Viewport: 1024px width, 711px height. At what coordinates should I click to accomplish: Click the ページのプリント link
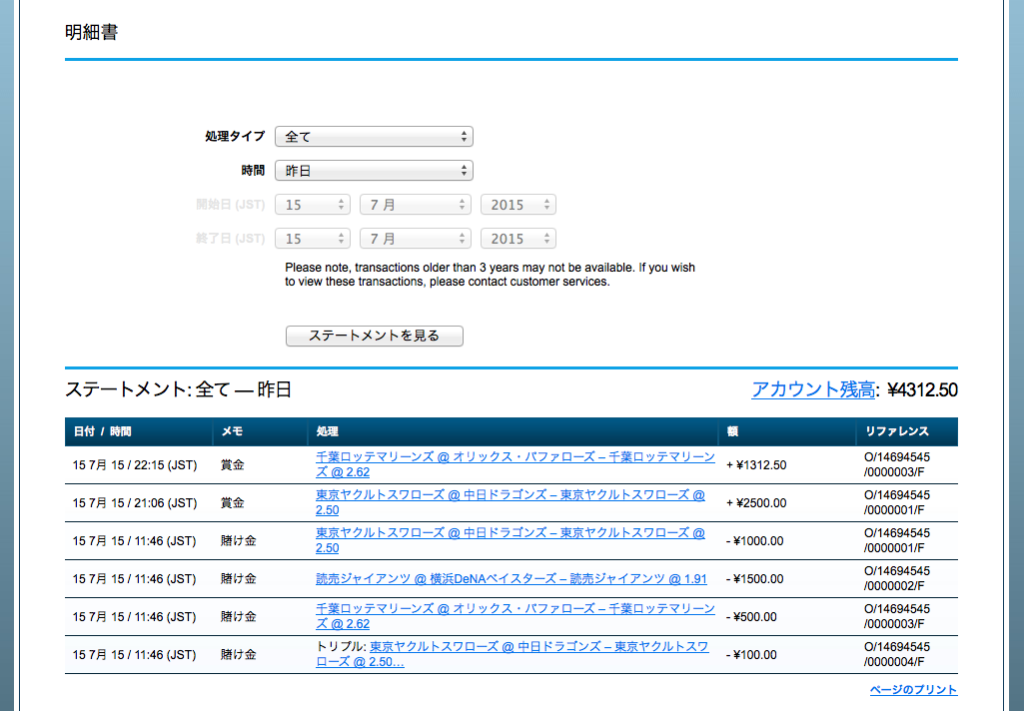coord(913,690)
